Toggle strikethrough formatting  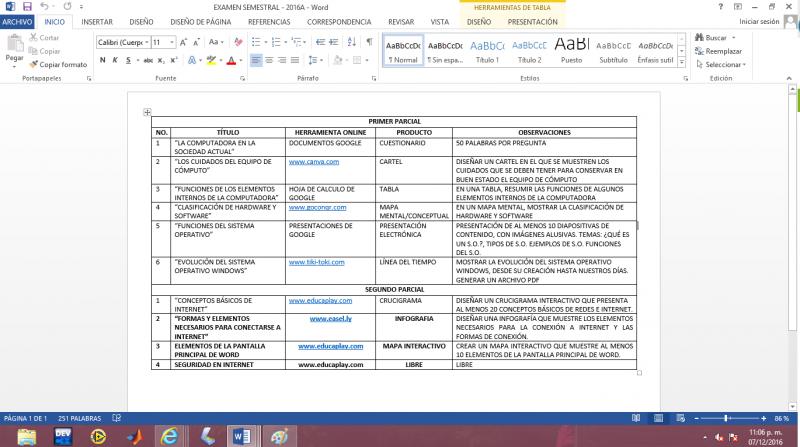click(x=148, y=60)
